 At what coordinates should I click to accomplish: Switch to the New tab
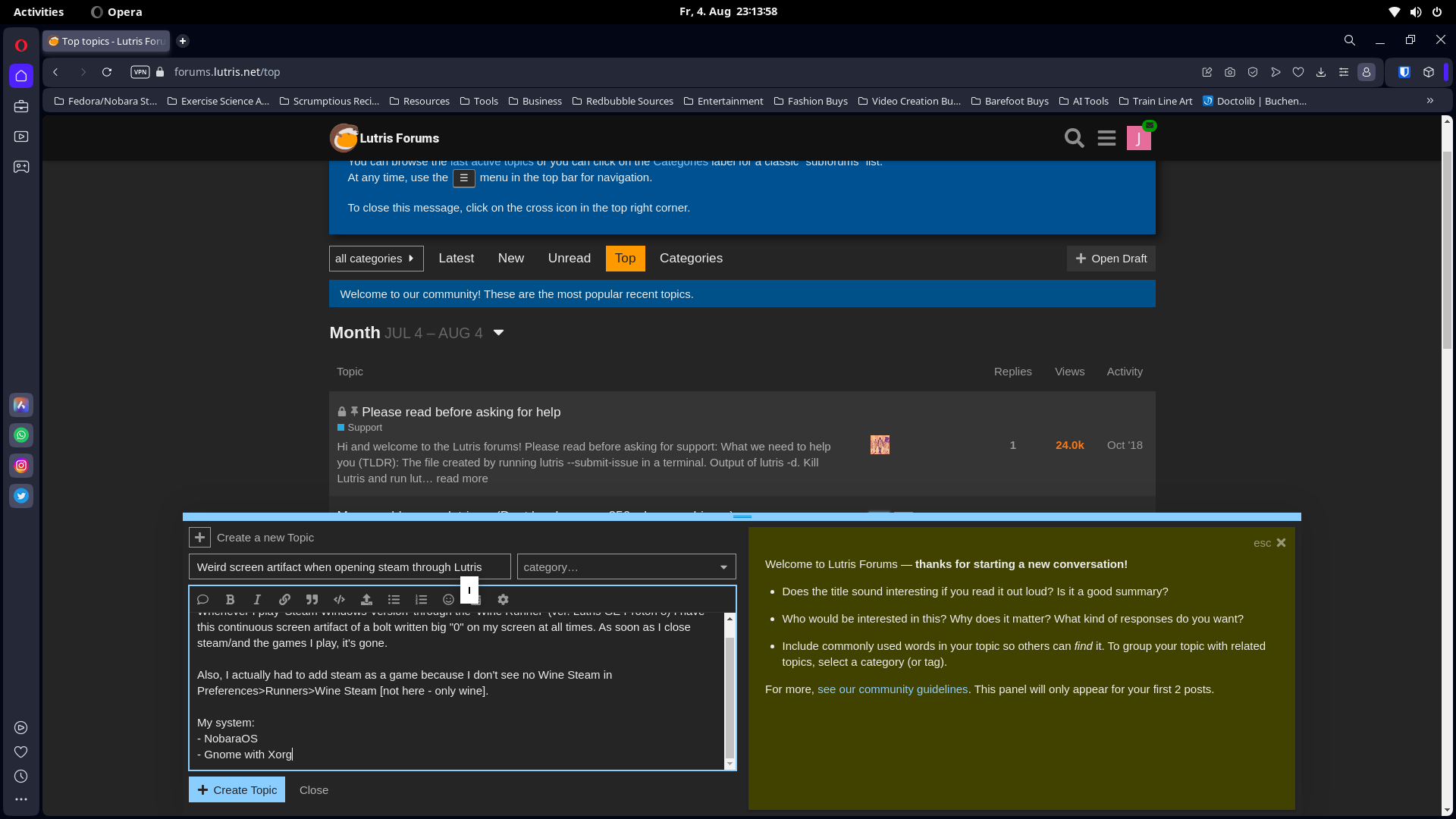pyautogui.click(x=511, y=259)
